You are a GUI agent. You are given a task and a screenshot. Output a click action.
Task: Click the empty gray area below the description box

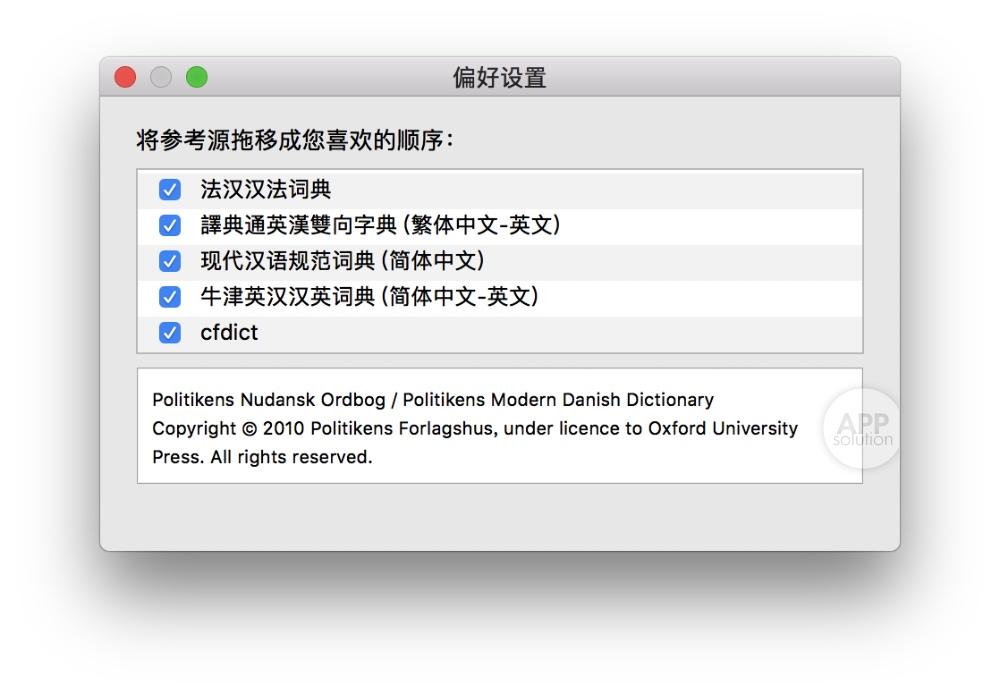pyautogui.click(x=499, y=516)
